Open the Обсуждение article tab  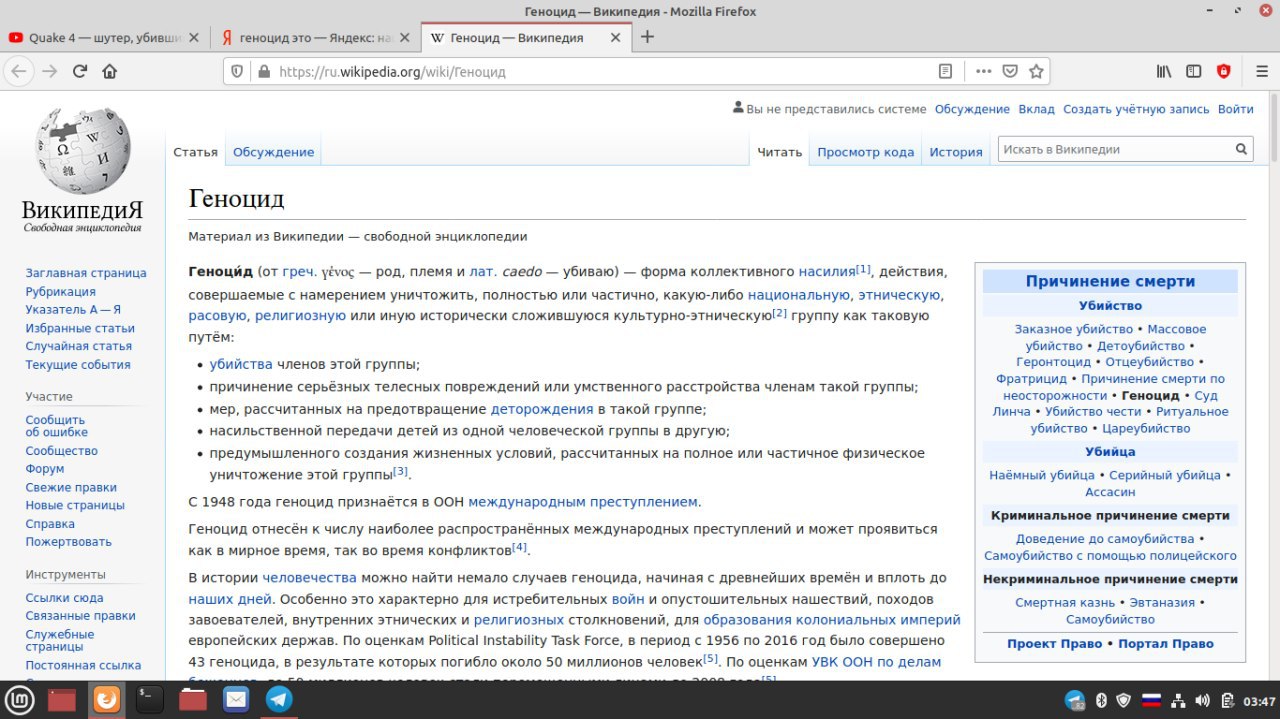(273, 152)
